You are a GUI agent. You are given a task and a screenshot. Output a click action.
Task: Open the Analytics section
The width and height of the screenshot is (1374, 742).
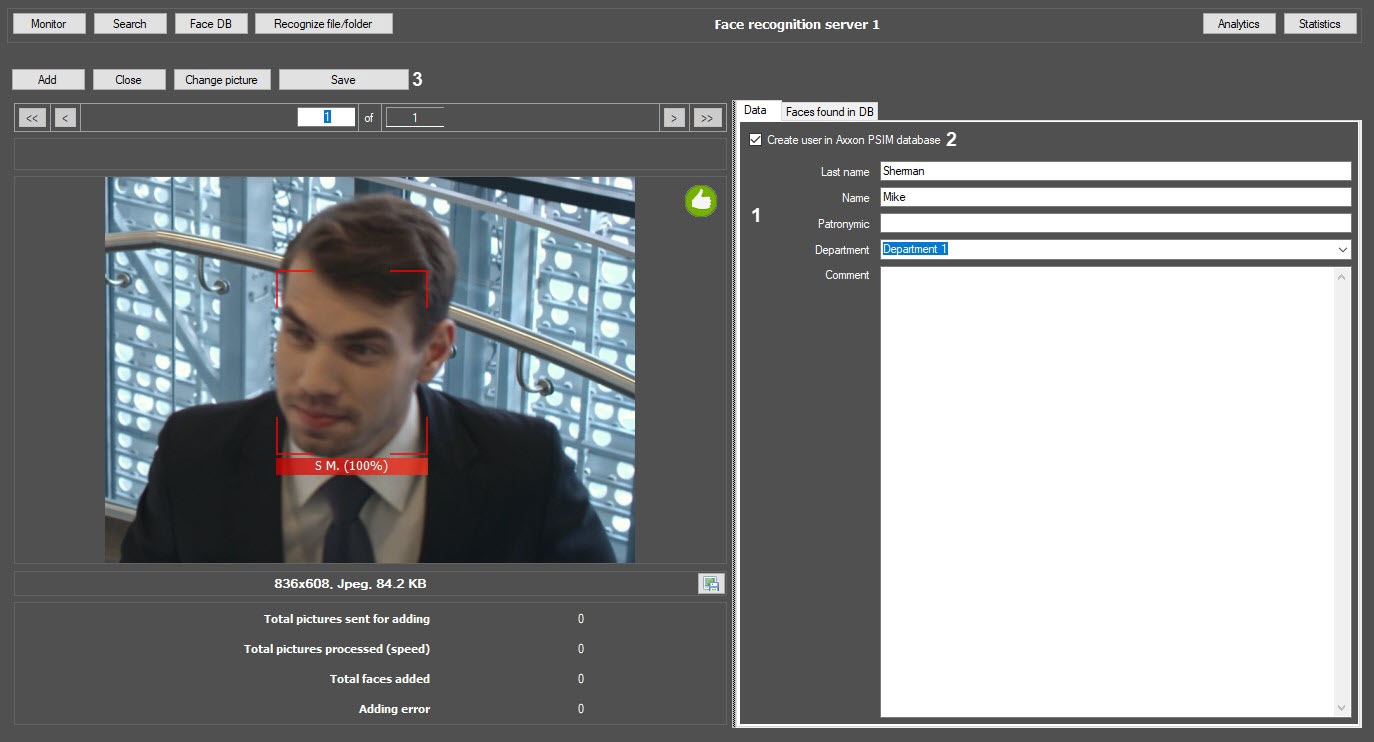[x=1238, y=24]
